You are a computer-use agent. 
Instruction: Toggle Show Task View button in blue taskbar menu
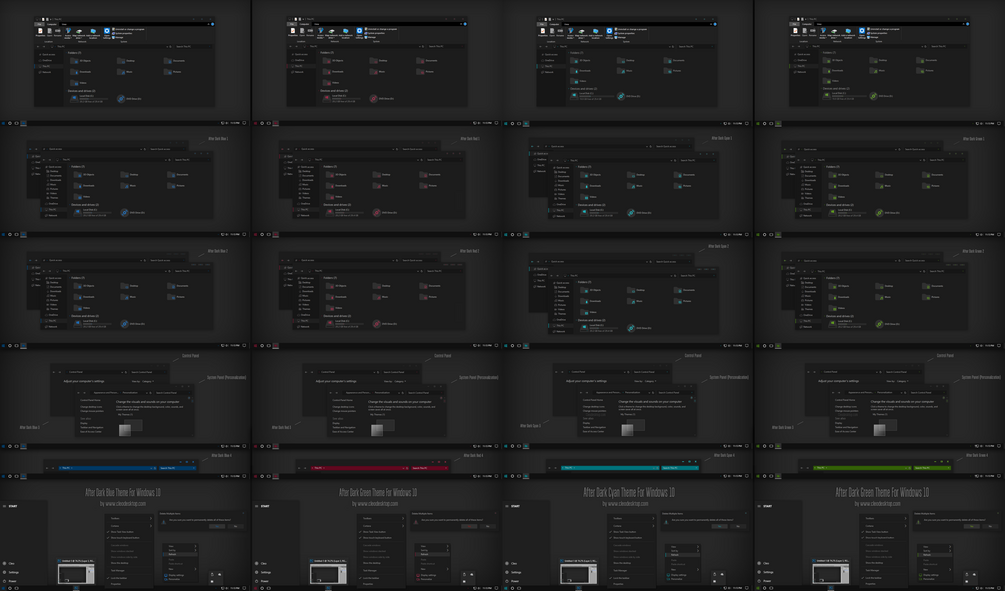[x=129, y=532]
